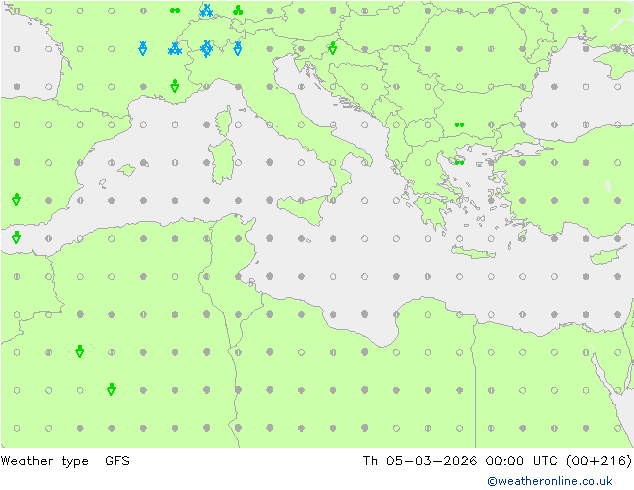Viewport: 634px width, 490px height.
Task: Click the green shower symbol over southeastern Spain
Action: (x=17, y=200)
